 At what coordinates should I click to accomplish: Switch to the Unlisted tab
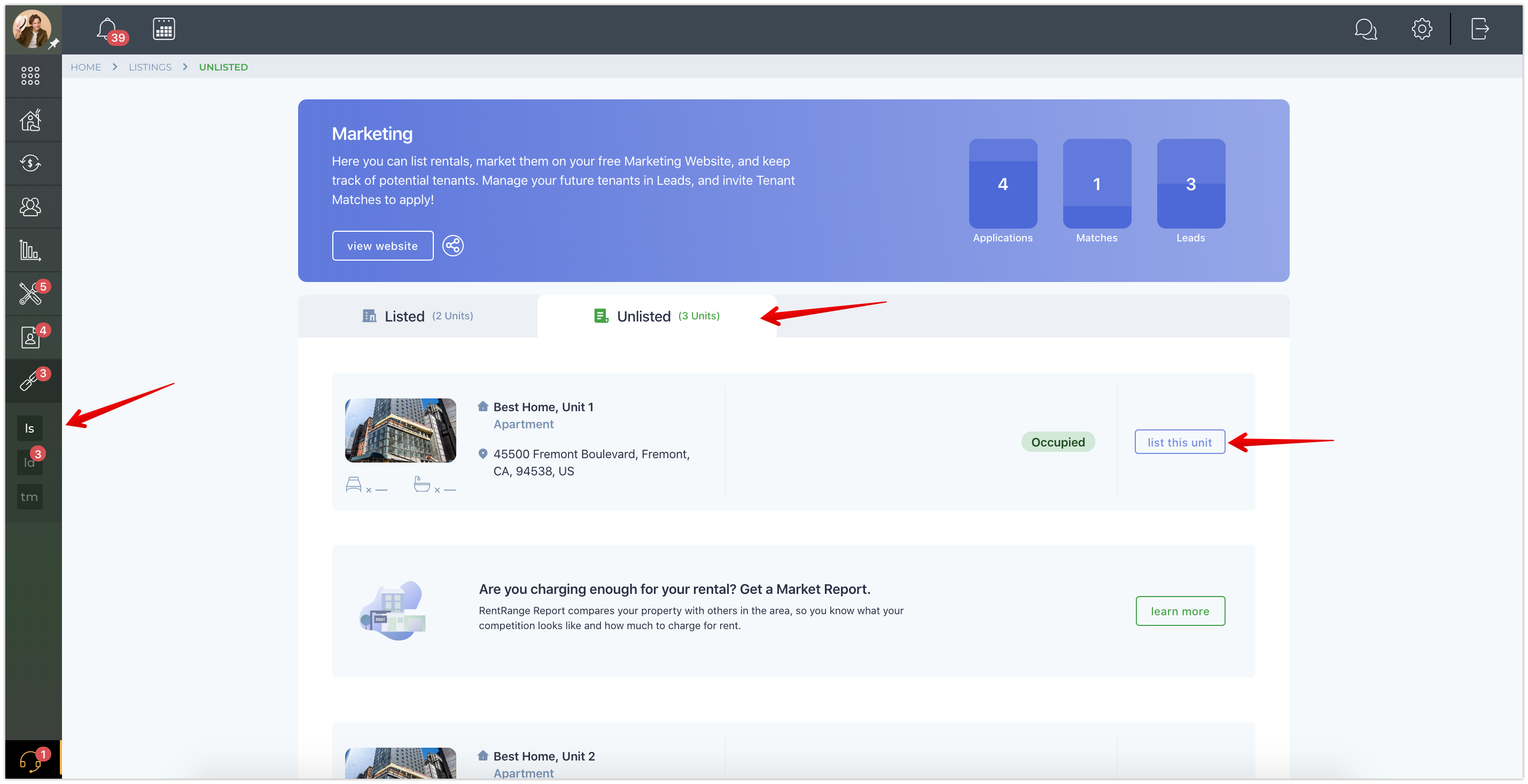(657, 316)
